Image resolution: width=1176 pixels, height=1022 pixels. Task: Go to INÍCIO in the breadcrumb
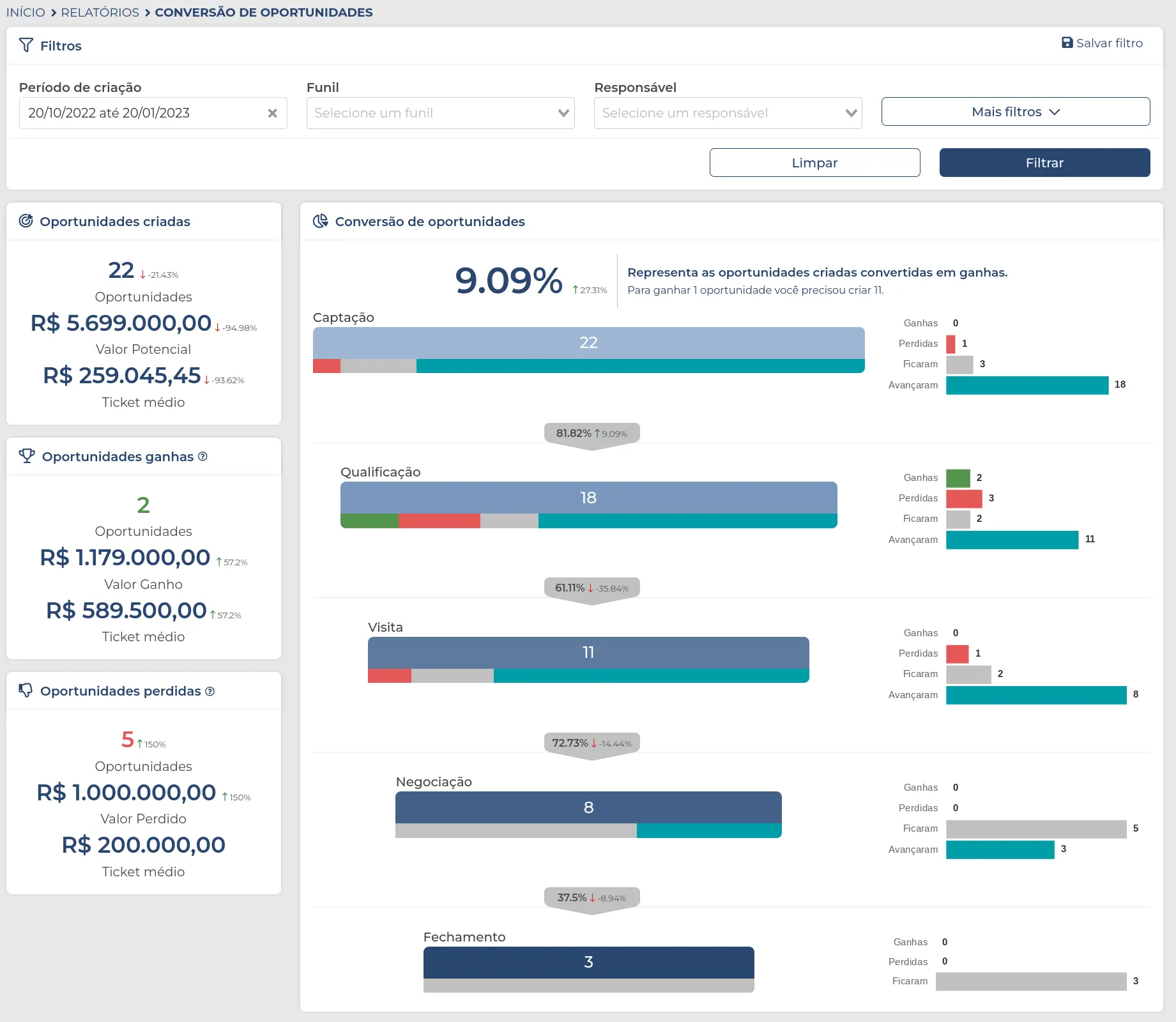(26, 12)
